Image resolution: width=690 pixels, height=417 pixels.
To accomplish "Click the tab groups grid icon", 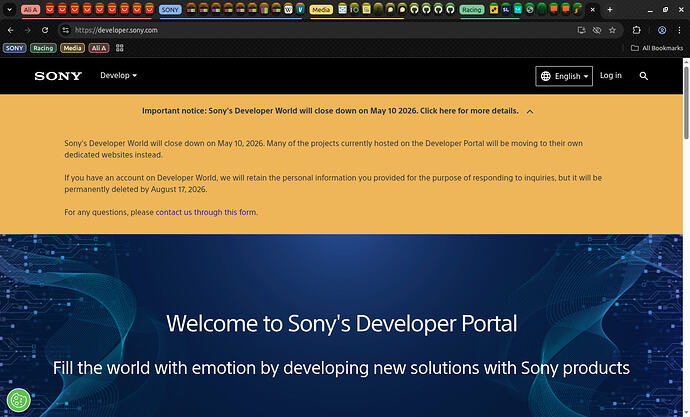I will pyautogui.click(x=120, y=48).
